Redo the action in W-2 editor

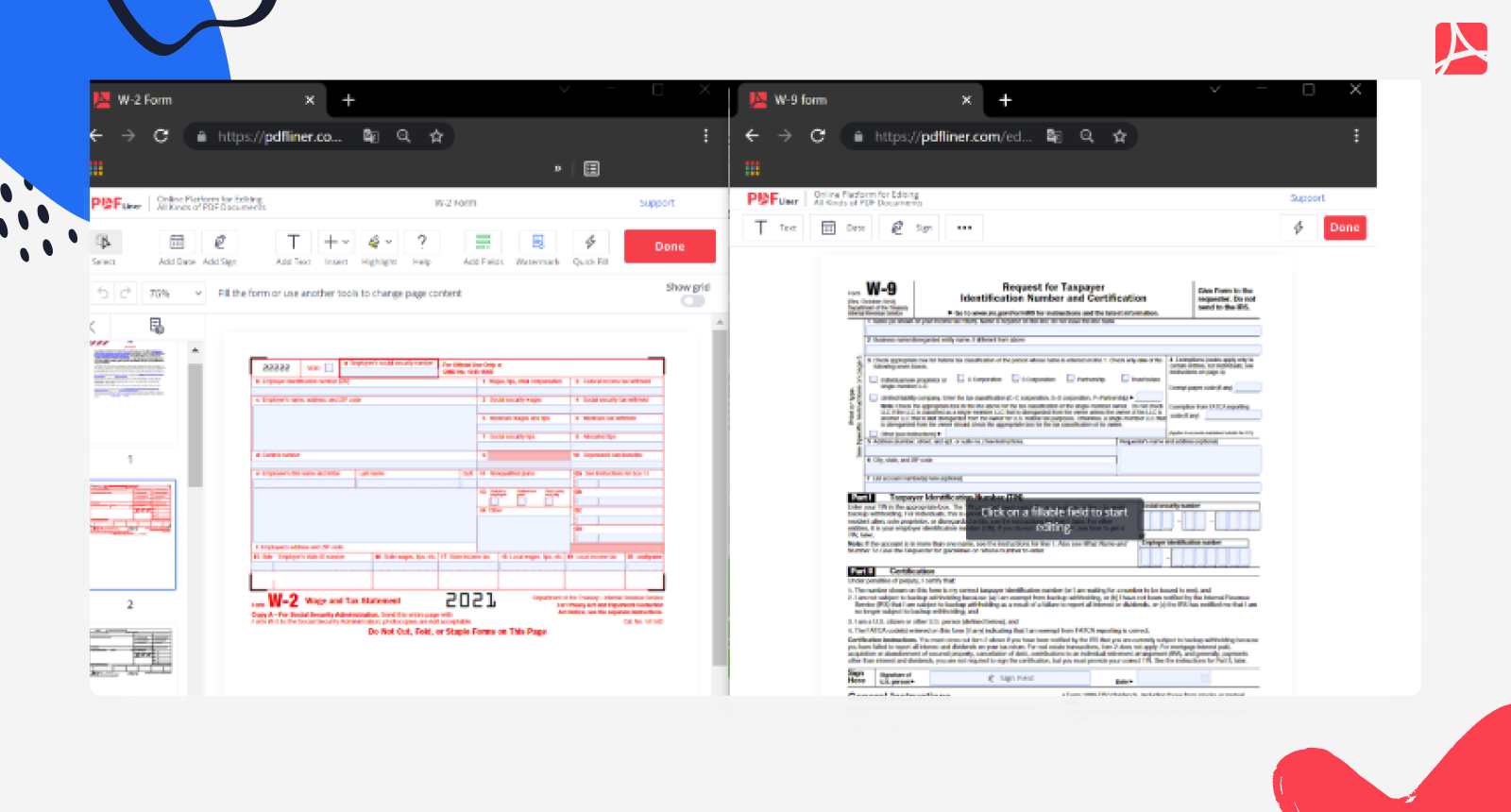point(126,294)
